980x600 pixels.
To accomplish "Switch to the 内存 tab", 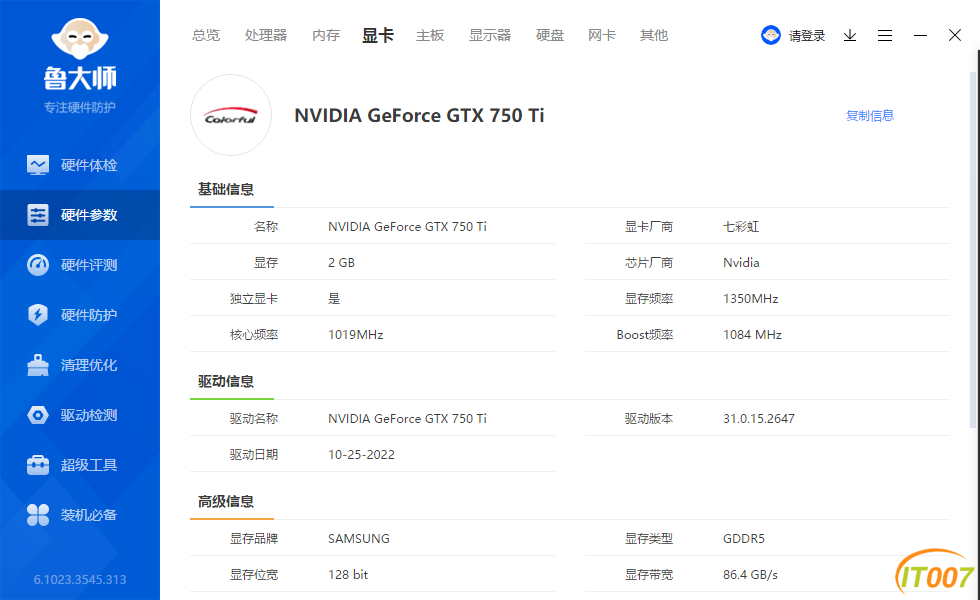I will point(326,36).
